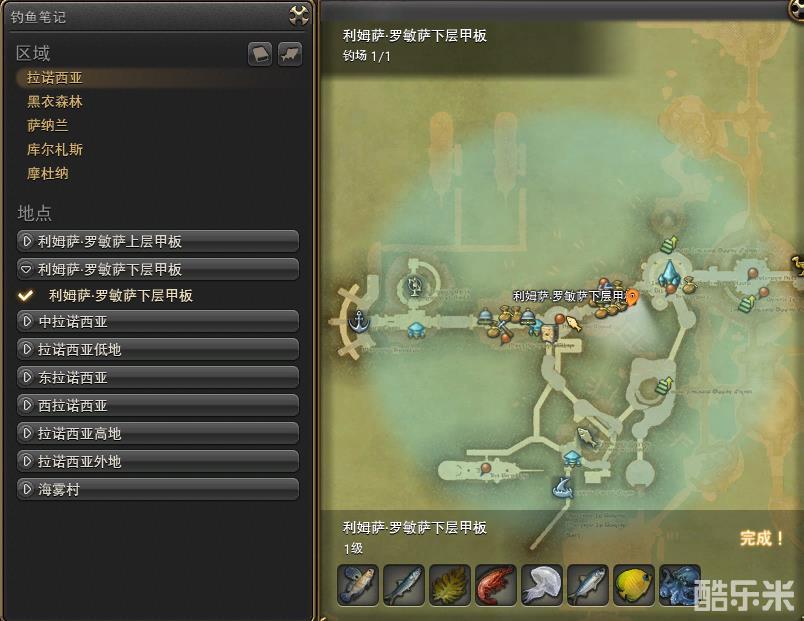The image size is (804, 621).
Task: Click the orange fishing spot marker
Action: 633,297
